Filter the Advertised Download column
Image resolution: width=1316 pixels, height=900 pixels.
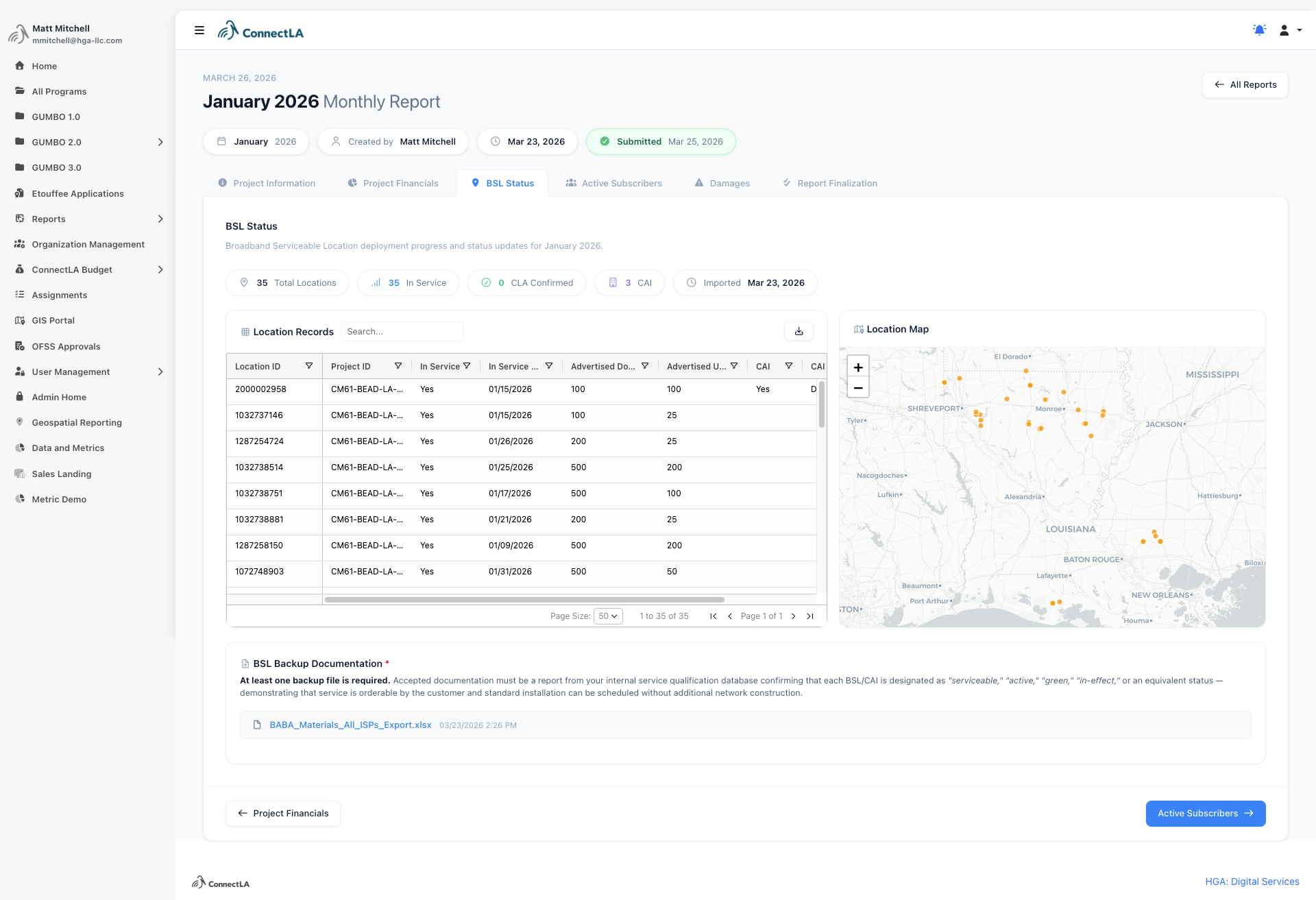(x=645, y=366)
